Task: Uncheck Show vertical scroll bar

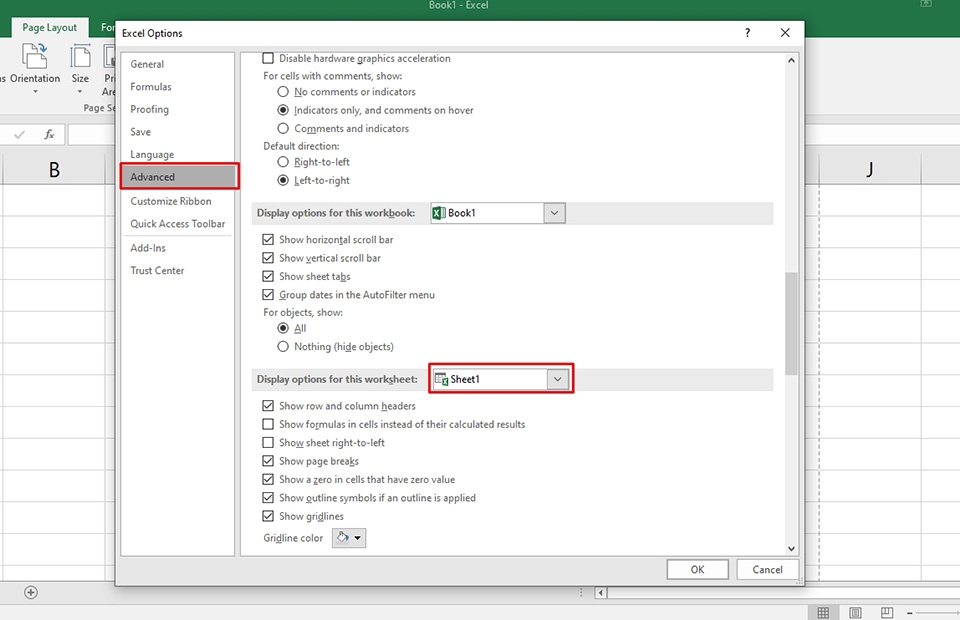Action: point(268,258)
